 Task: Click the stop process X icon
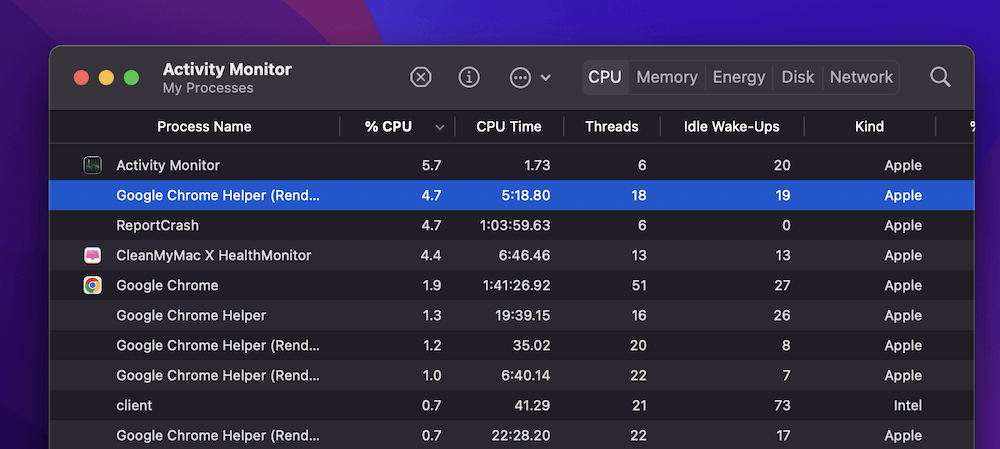(x=421, y=77)
